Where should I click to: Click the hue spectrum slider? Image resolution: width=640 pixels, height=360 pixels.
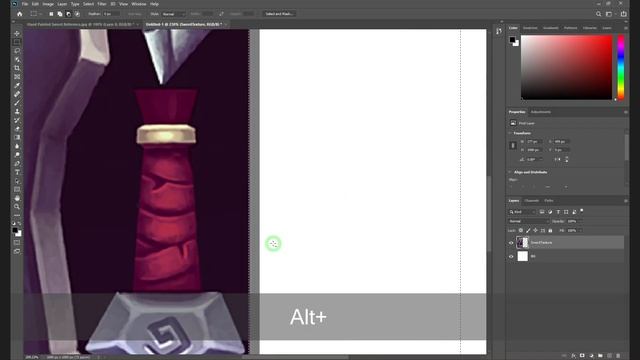(621, 67)
